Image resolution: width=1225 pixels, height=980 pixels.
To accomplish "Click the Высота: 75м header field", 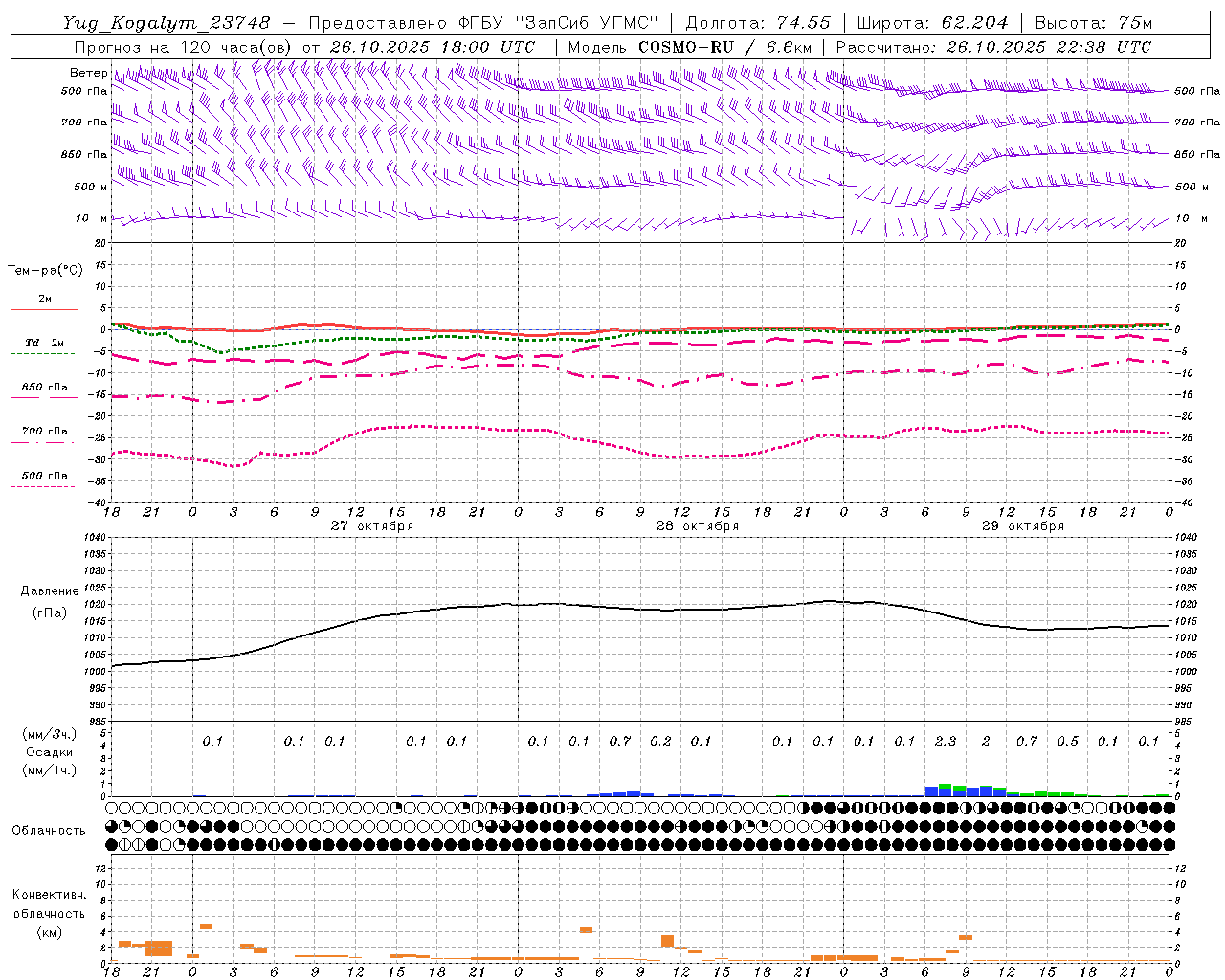I will point(1094,23).
